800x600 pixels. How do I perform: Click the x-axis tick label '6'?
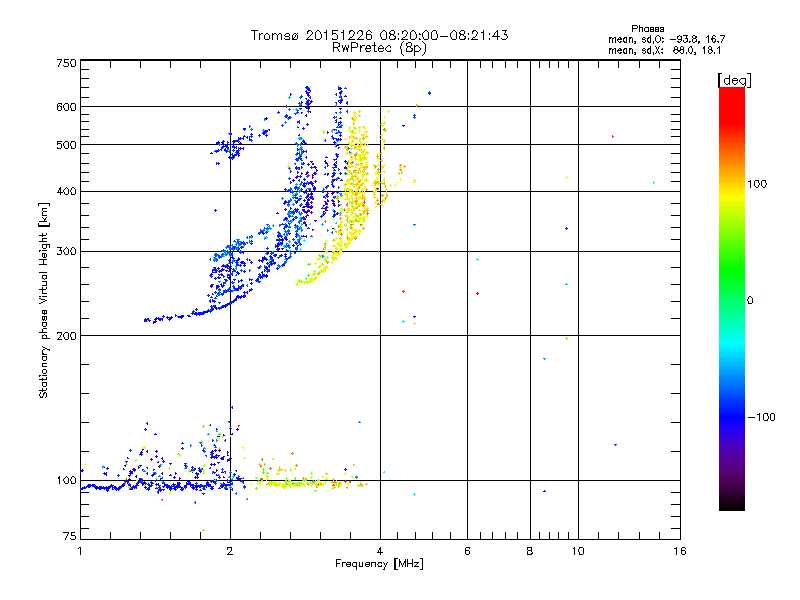(467, 551)
